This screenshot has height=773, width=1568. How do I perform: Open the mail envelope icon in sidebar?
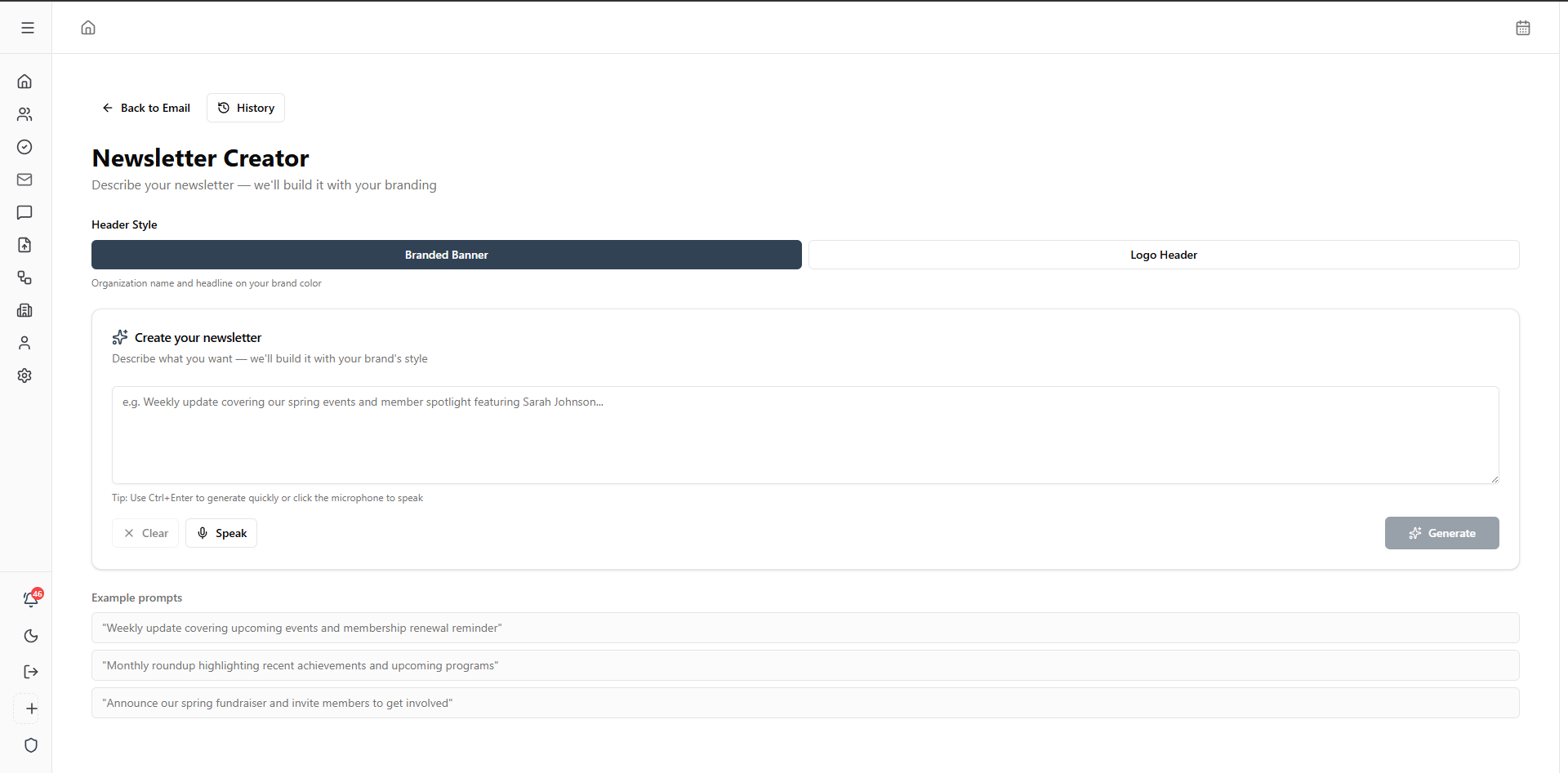[x=24, y=180]
